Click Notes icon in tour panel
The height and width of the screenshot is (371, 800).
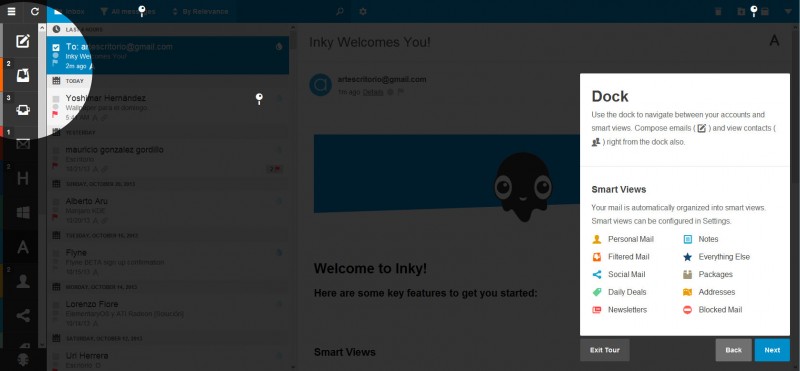(x=687, y=239)
